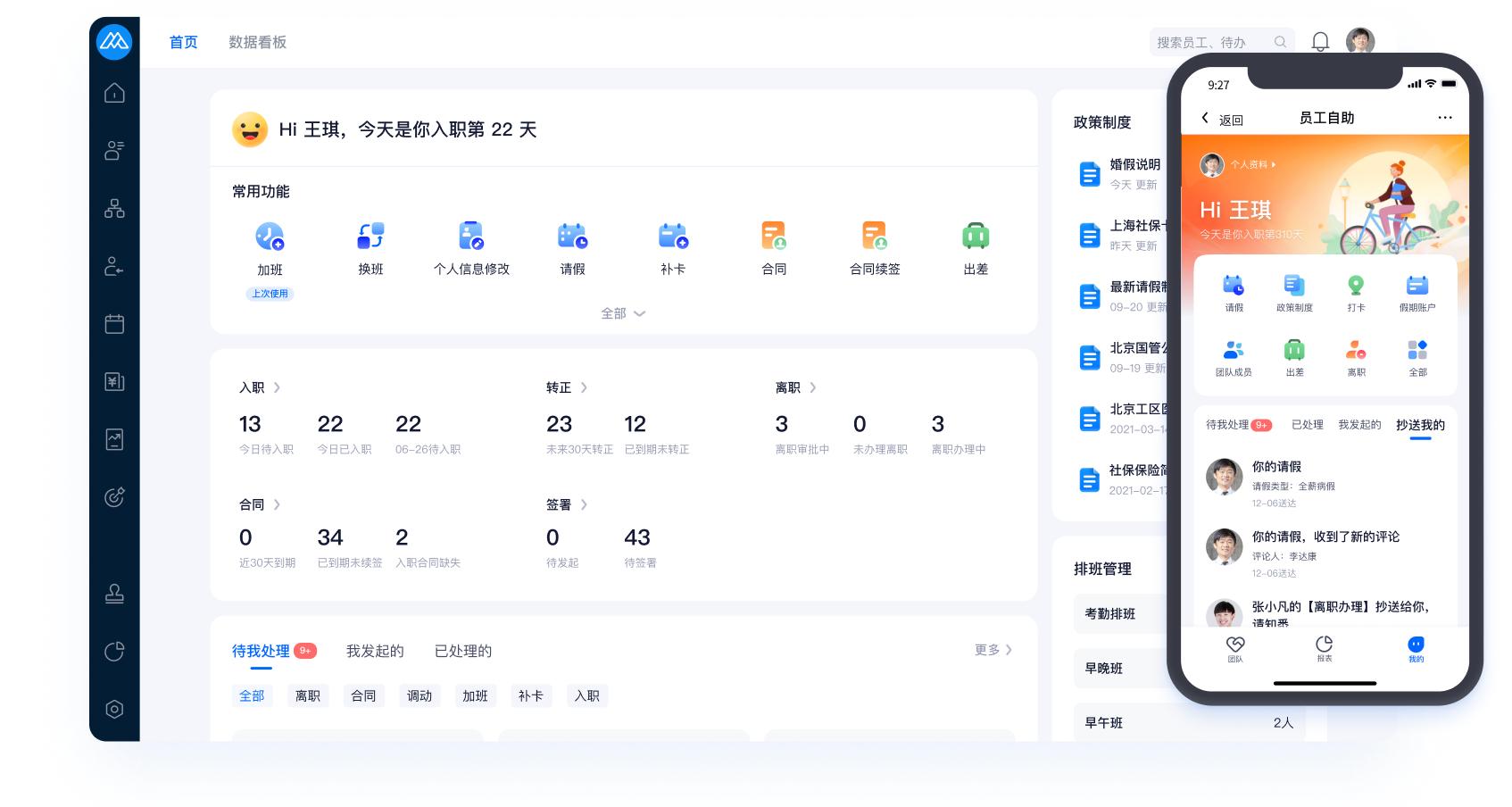Click the 出差 business trip icon

[x=976, y=237]
